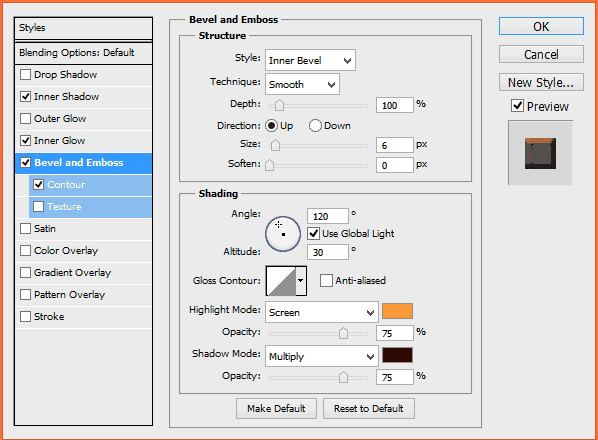Uncheck Use Global Light
The height and width of the screenshot is (440, 598).
[313, 233]
